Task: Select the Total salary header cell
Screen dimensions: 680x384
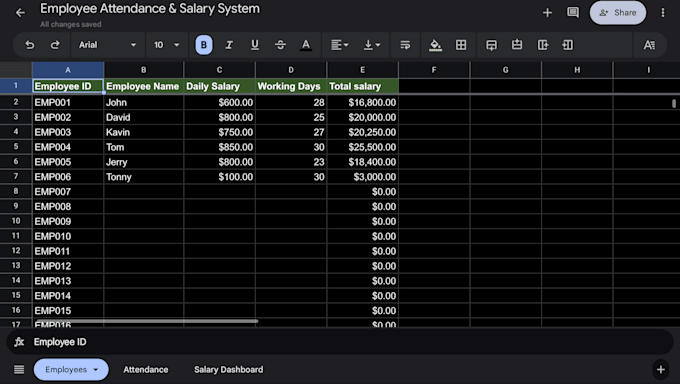Action: pyautogui.click(x=363, y=86)
